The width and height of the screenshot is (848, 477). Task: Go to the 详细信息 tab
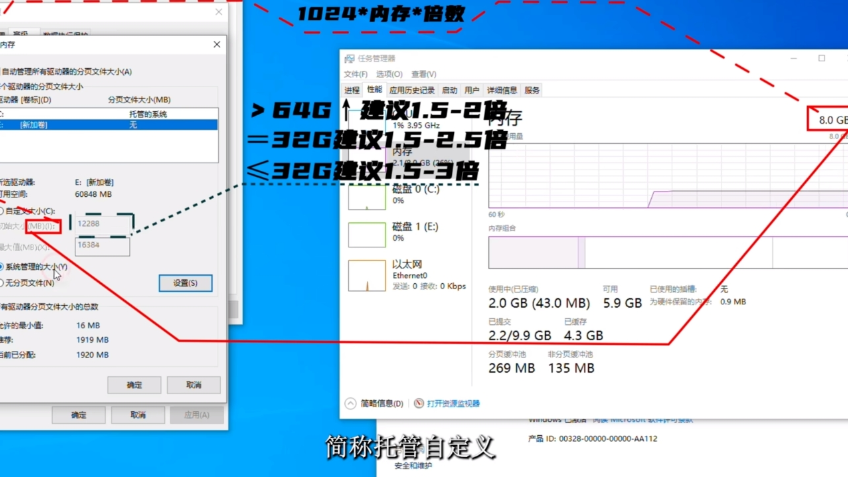click(502, 90)
